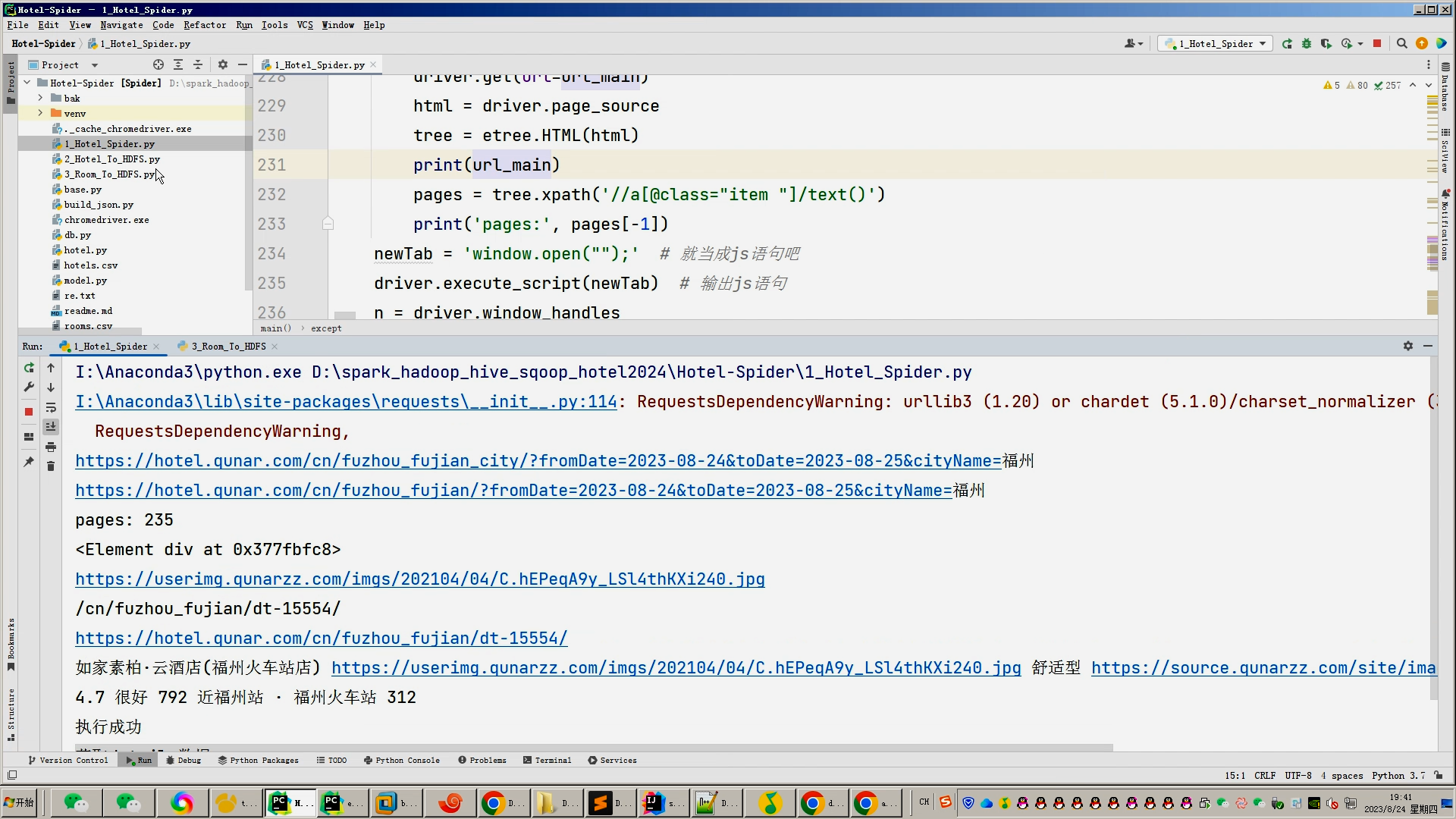
Task: Open the fuzhou_fujian dt-15554 hotel link
Action: [321, 639]
